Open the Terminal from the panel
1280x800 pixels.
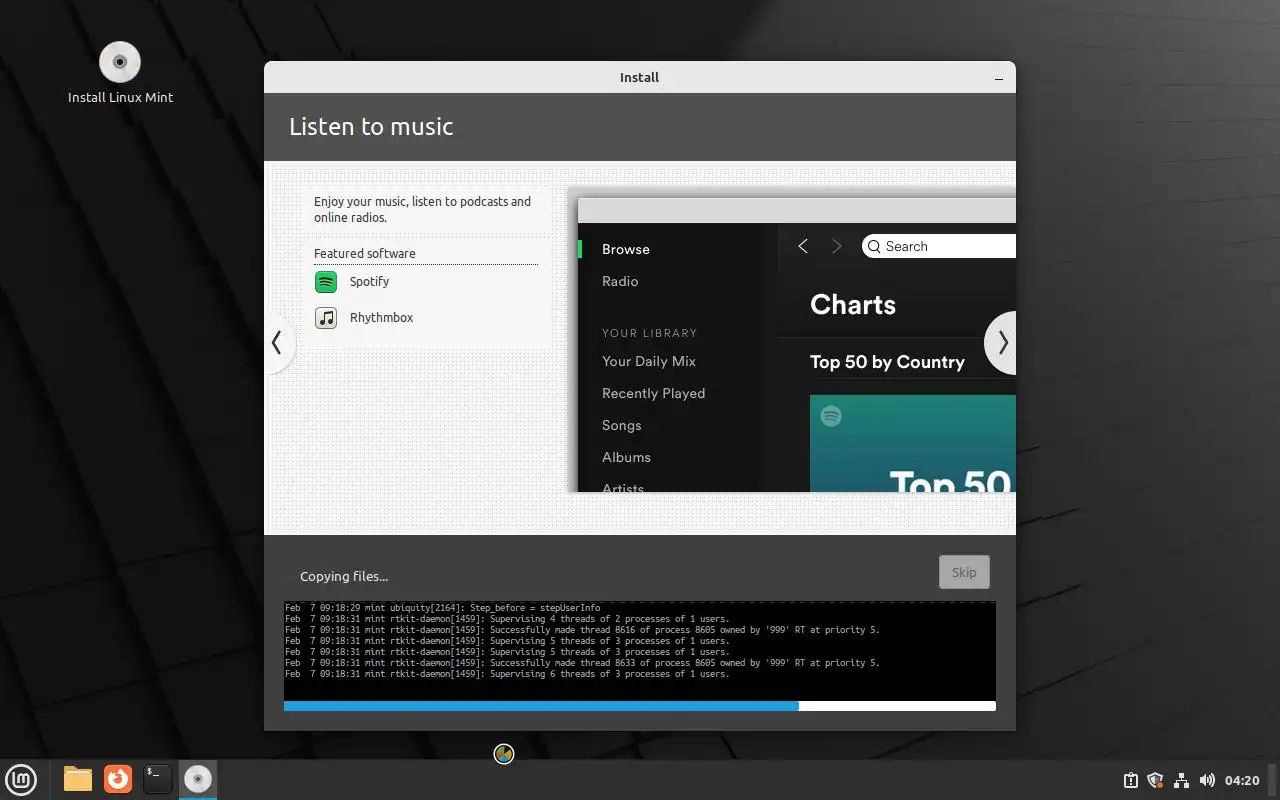pos(158,779)
